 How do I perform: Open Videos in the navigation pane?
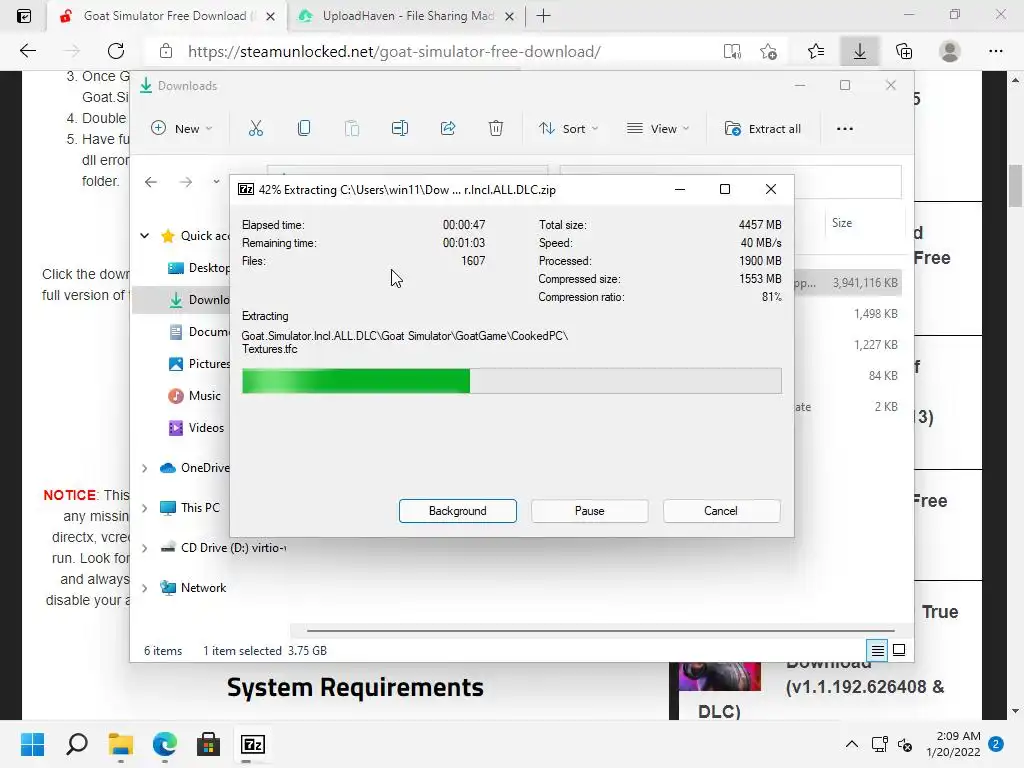tap(196, 428)
